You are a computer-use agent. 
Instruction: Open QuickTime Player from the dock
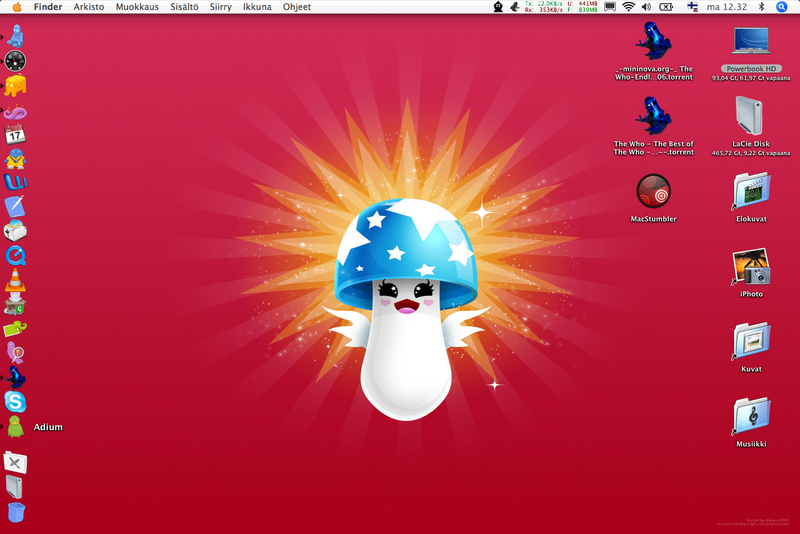[x=16, y=256]
